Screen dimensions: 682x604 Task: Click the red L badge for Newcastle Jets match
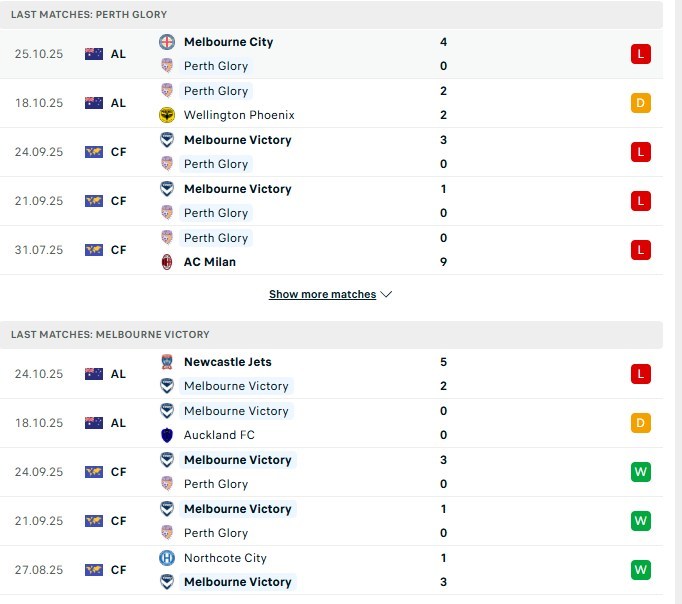click(641, 374)
